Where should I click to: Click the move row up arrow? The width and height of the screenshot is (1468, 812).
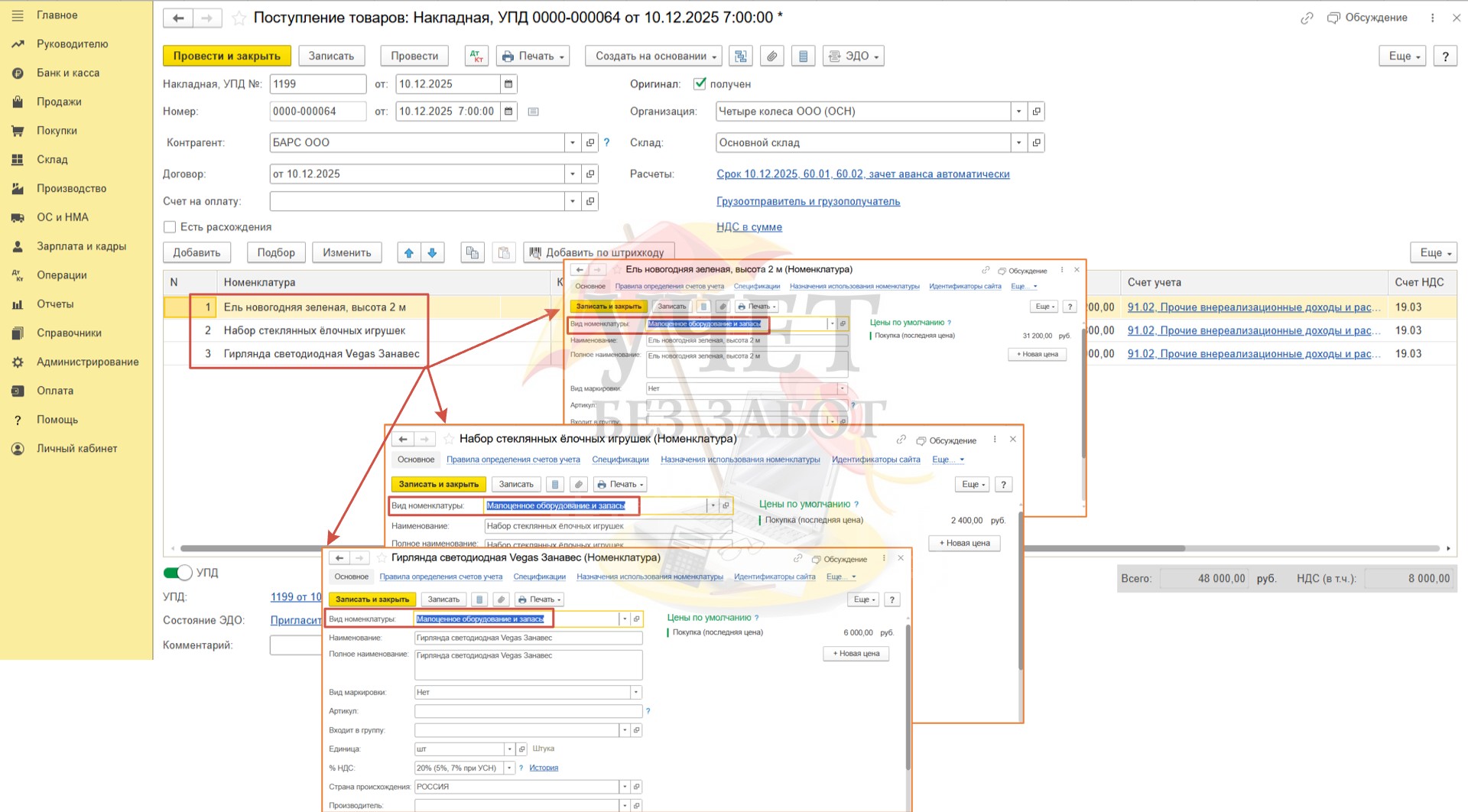tap(409, 252)
